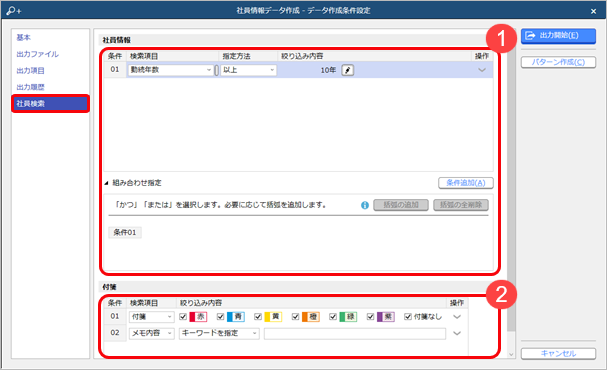Click the キャンセル button

[x=558, y=353]
